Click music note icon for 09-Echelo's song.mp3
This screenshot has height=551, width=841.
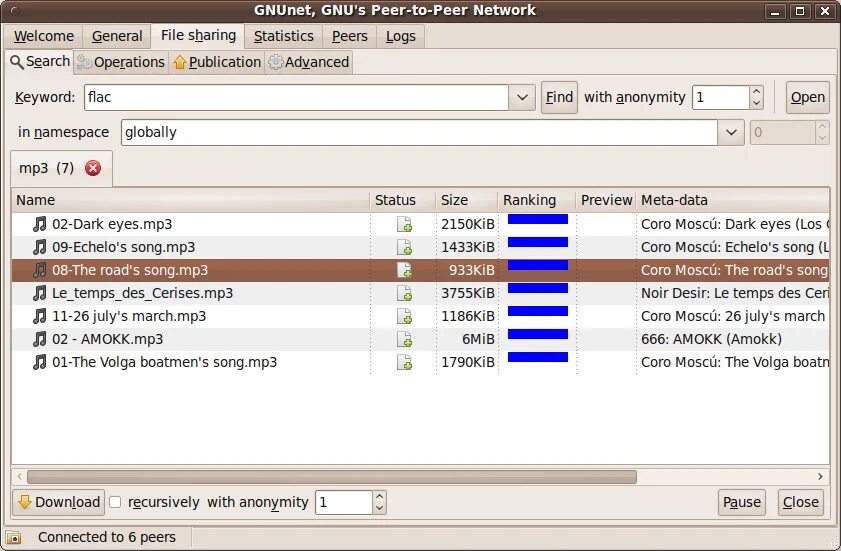39,247
